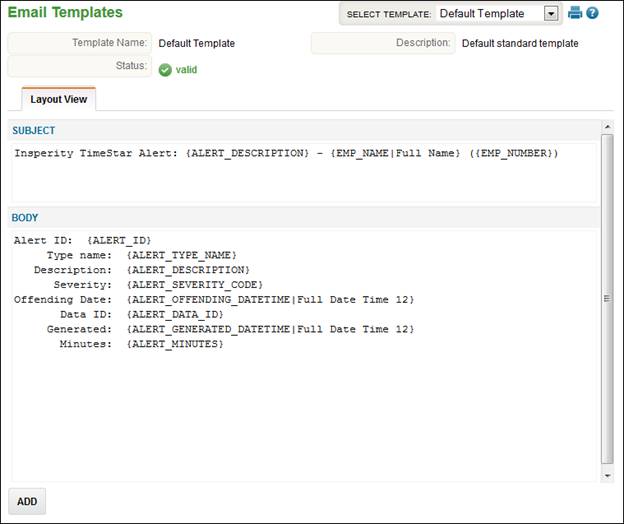Click the {ALERT_TYPE_NAME} placeholder

[181, 255]
